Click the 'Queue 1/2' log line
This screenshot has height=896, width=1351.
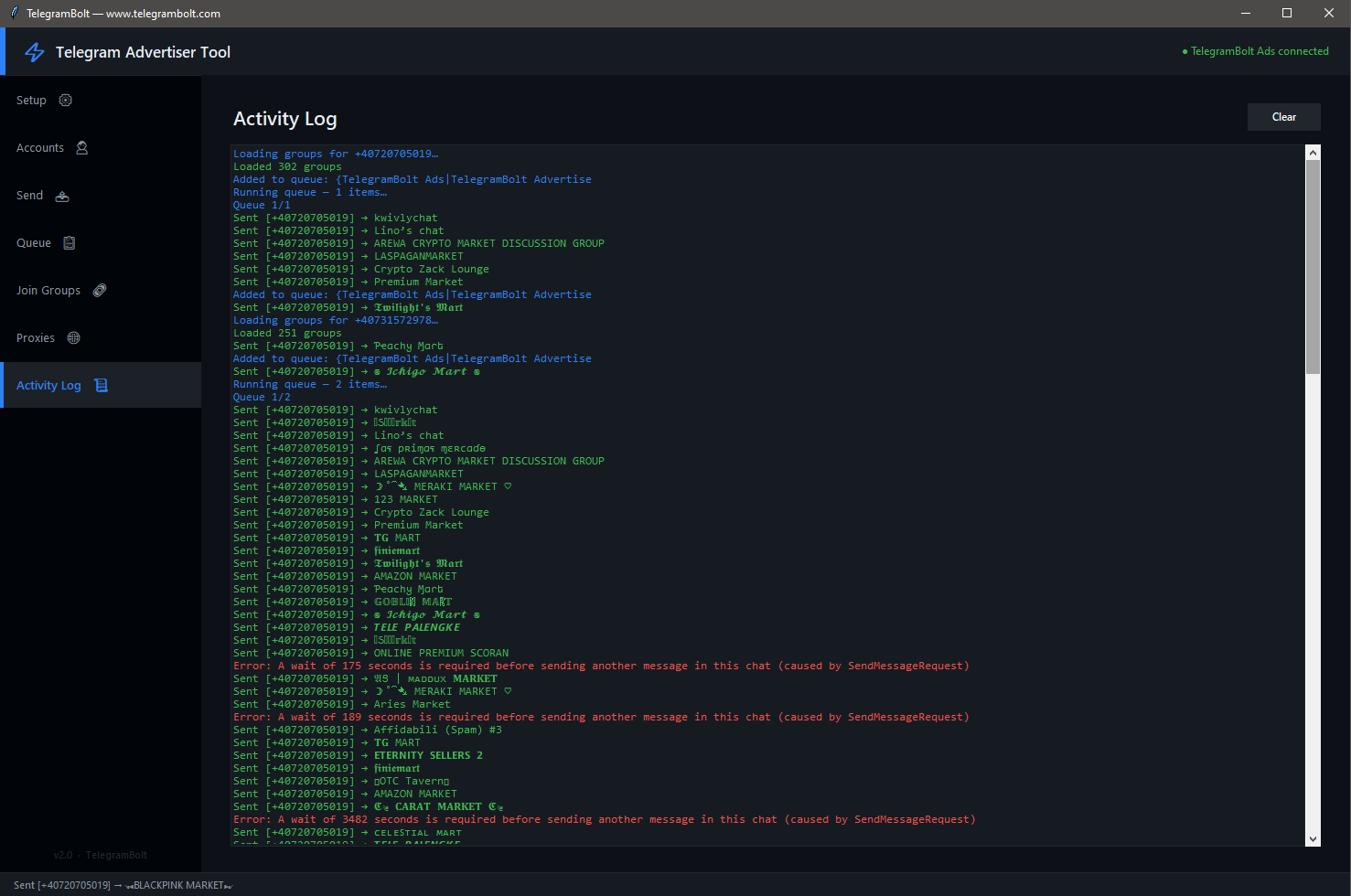(x=262, y=397)
